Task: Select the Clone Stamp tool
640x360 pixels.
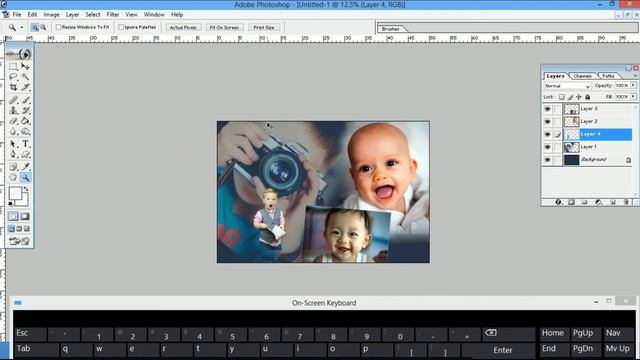Action: [13, 111]
